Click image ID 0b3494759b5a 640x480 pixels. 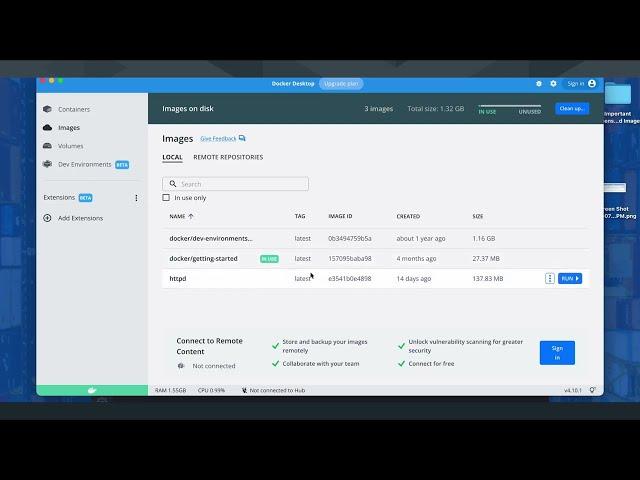click(x=350, y=238)
